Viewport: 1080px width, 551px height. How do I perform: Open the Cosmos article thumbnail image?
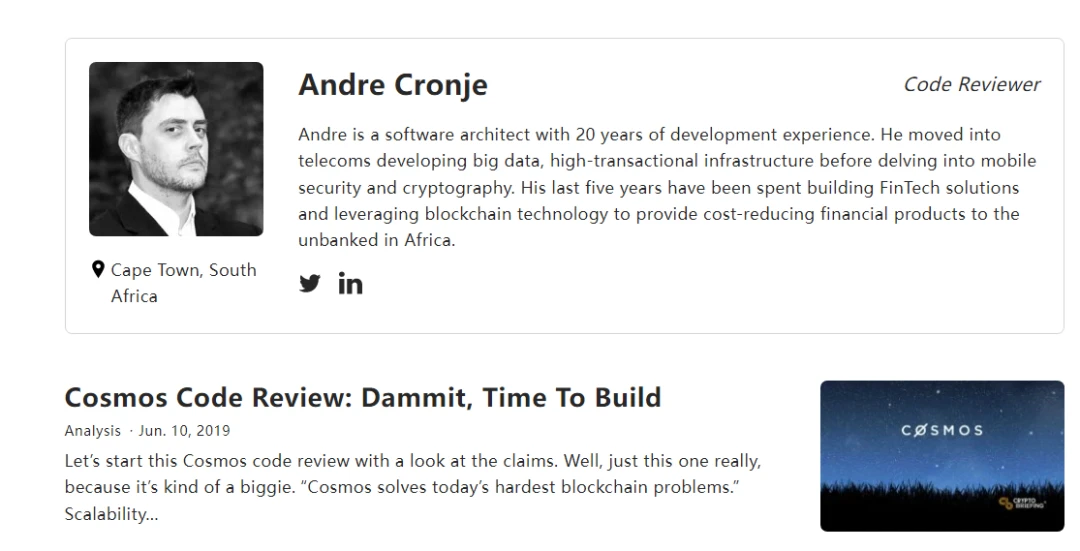coord(942,455)
